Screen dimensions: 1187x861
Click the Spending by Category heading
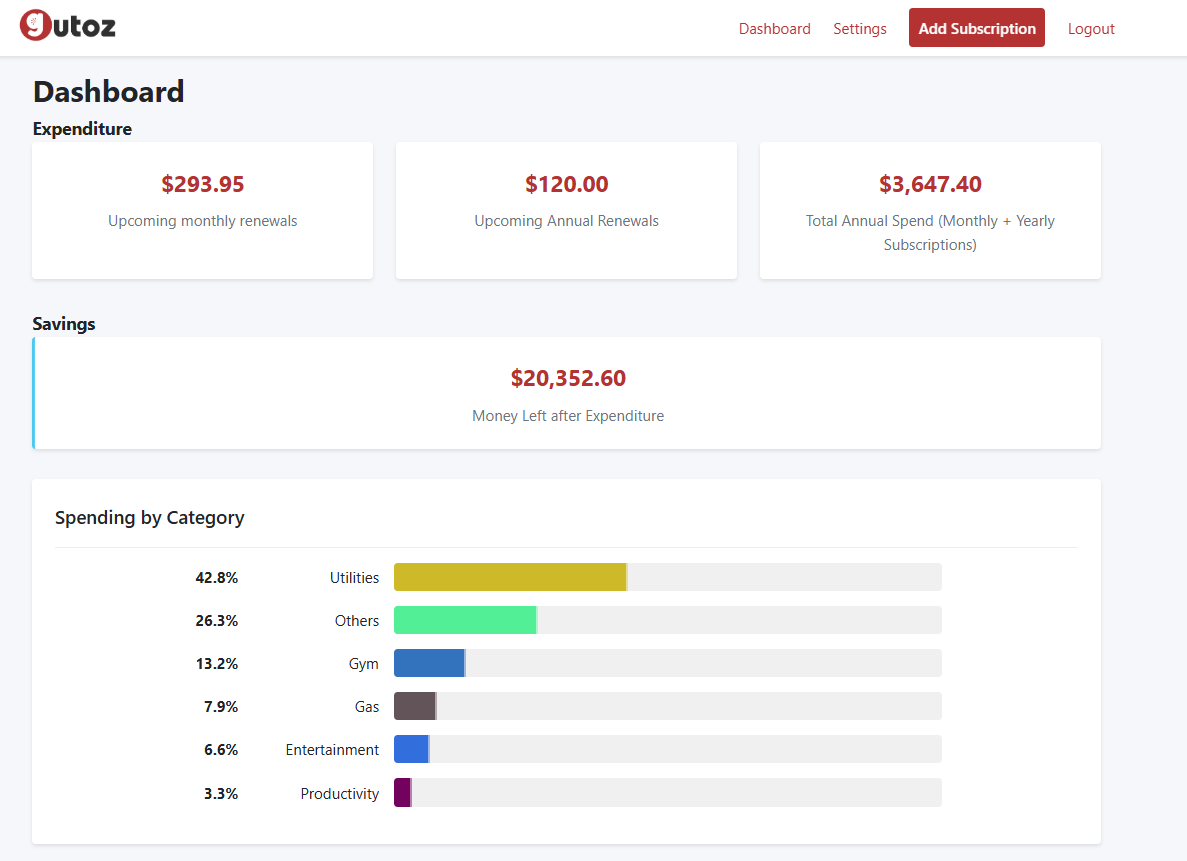pos(149,517)
